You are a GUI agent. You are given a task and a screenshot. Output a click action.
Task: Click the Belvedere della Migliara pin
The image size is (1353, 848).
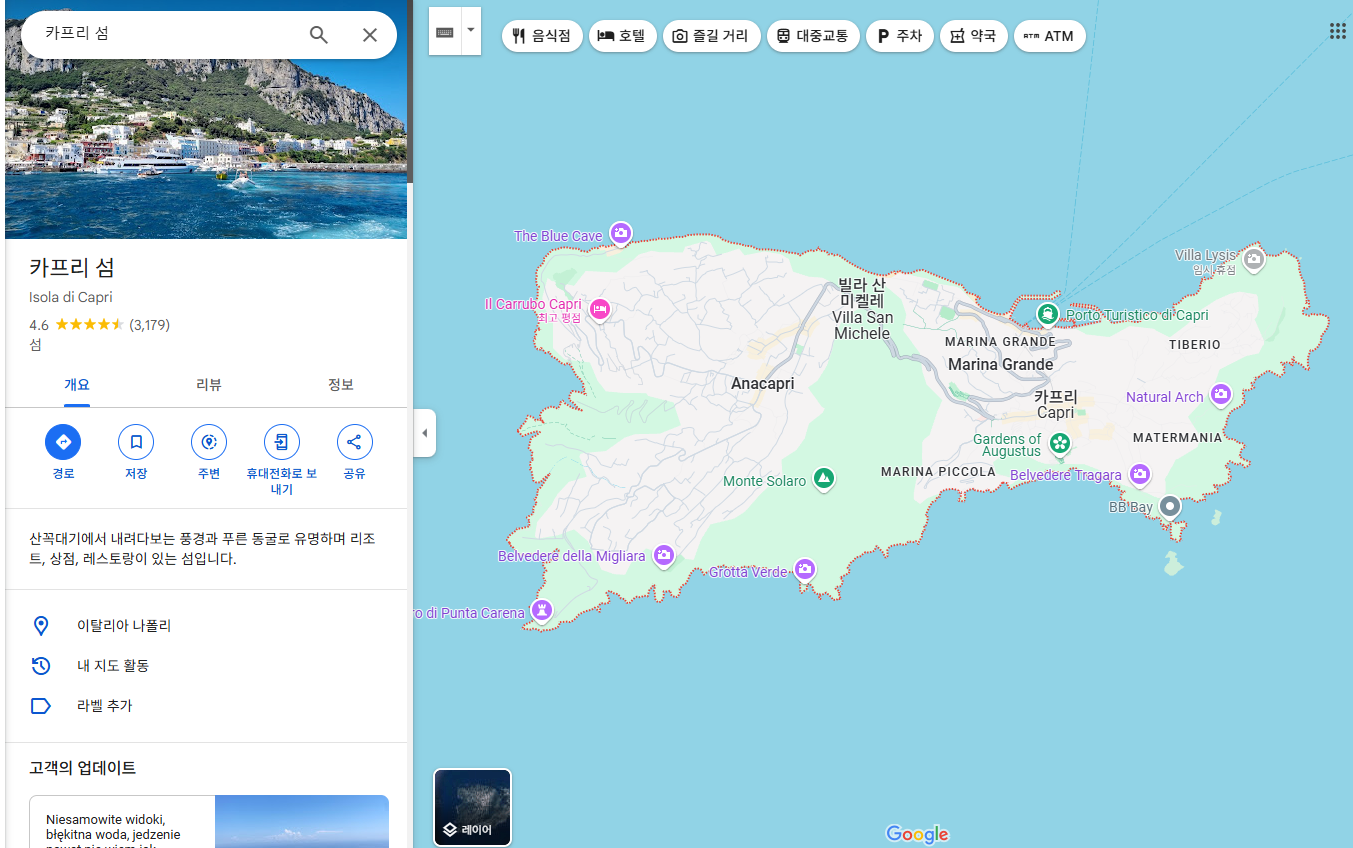coord(664,556)
